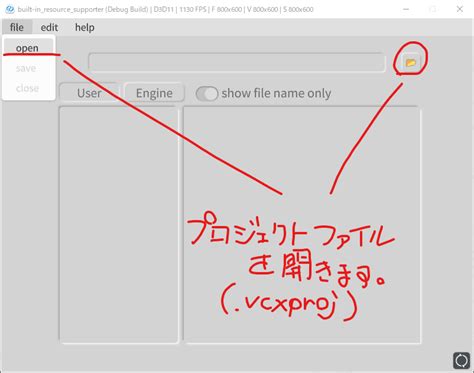Minimize the application window
Image resolution: width=474 pixels, height=373 pixels.
point(406,9)
